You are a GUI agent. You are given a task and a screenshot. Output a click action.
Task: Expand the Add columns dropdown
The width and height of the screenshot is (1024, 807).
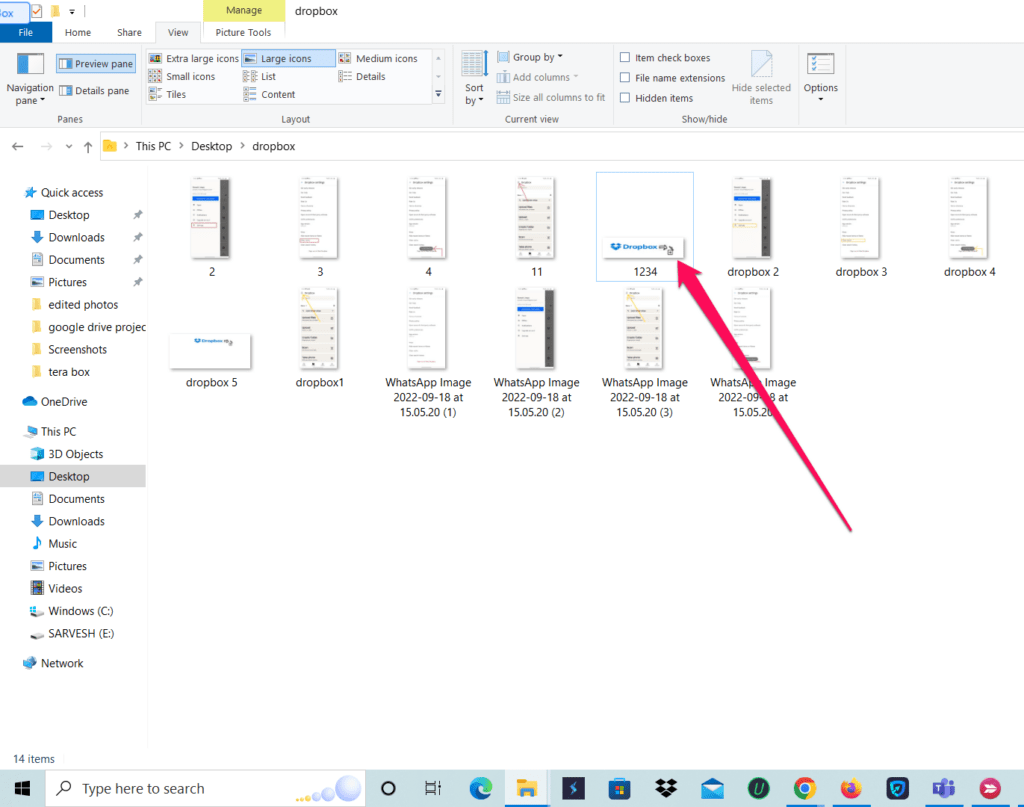(537, 76)
